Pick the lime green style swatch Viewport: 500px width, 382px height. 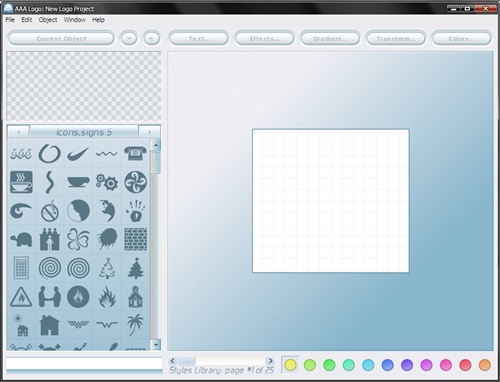310,365
